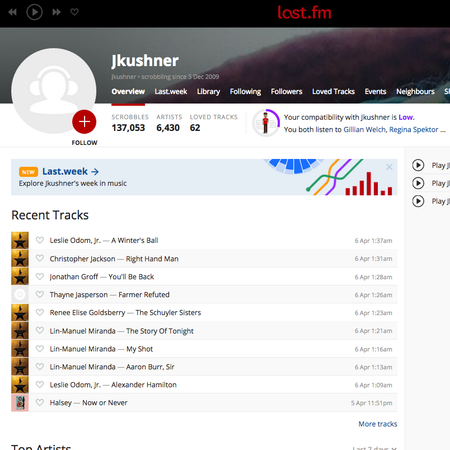
Task: Open album art for Alexander Hamilton
Action: (x=20, y=384)
